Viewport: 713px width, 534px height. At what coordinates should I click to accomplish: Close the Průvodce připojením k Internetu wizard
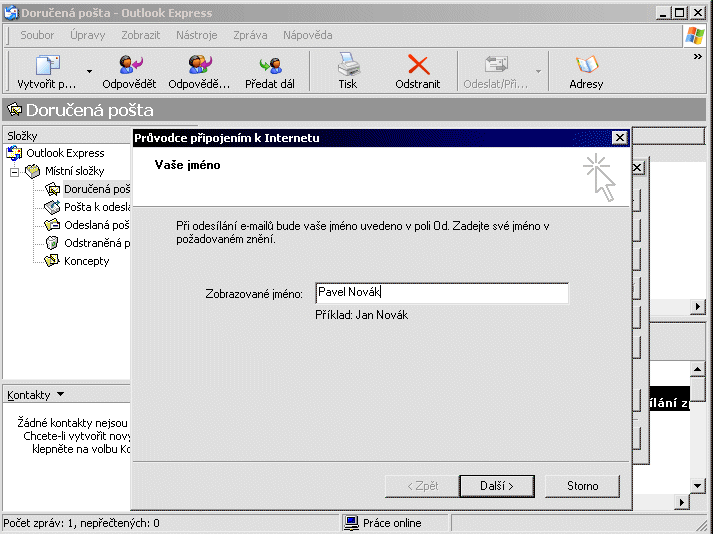coord(619,137)
